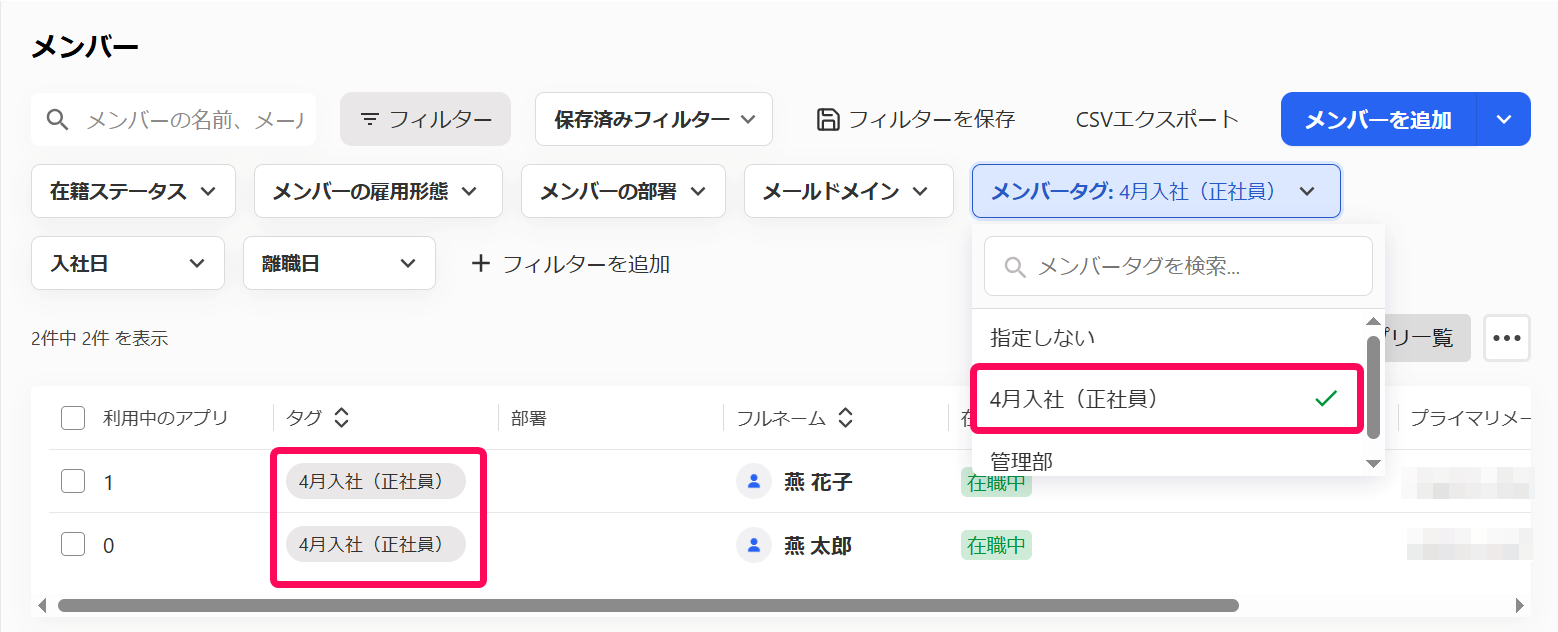
Task: Click the 部署 column header
Action: pyautogui.click(x=529, y=418)
